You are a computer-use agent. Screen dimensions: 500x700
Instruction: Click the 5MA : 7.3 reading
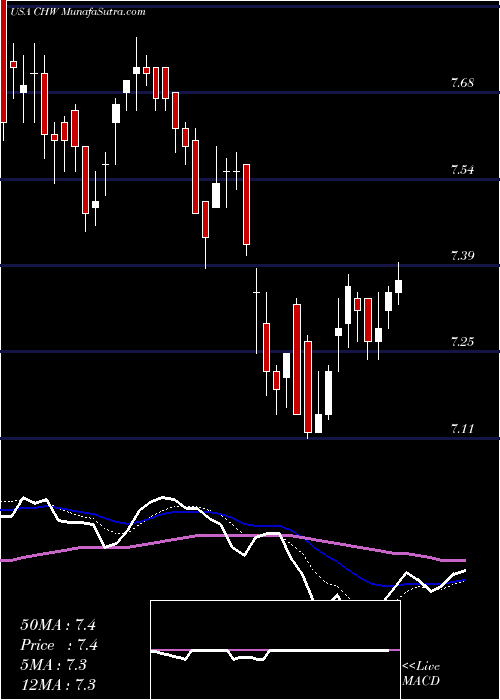pos(54,665)
